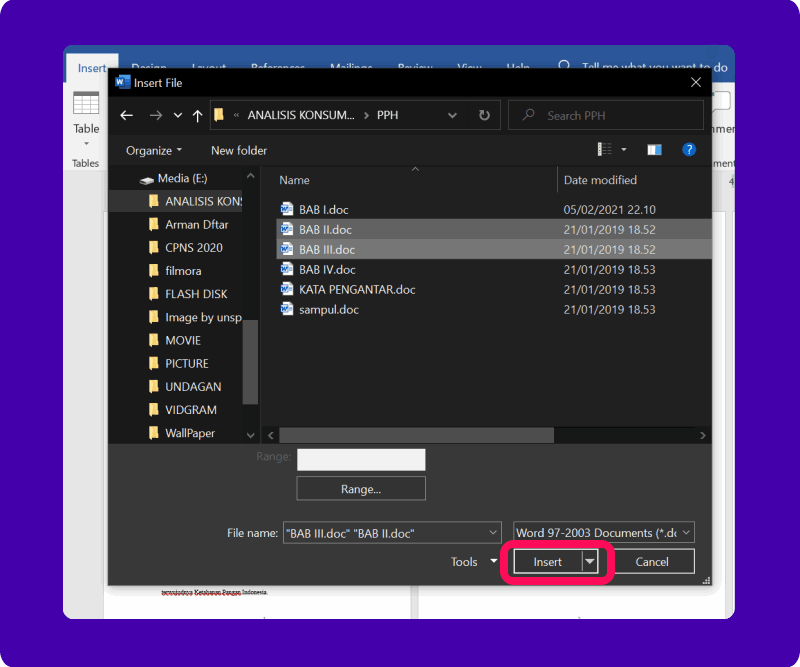Click the Up one level arrow
This screenshot has width=800, height=667.
[x=197, y=115]
